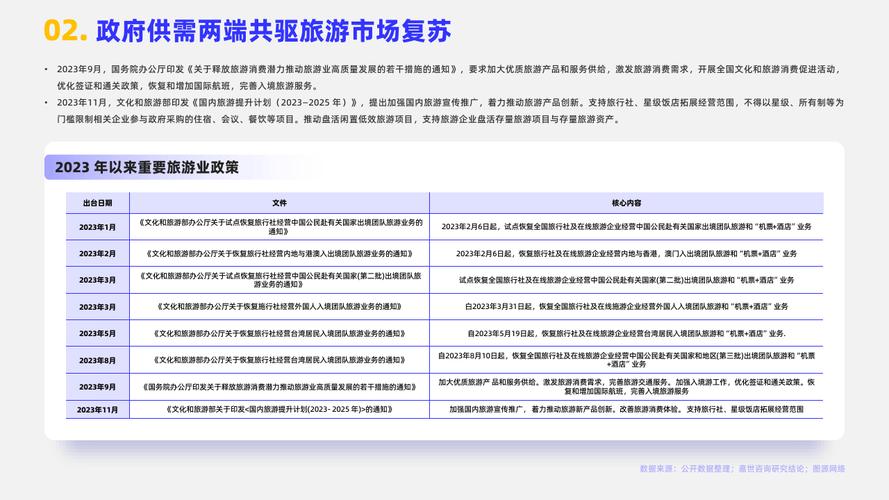Select the 2023年8月 date cell
889x500 pixels.
98,361
